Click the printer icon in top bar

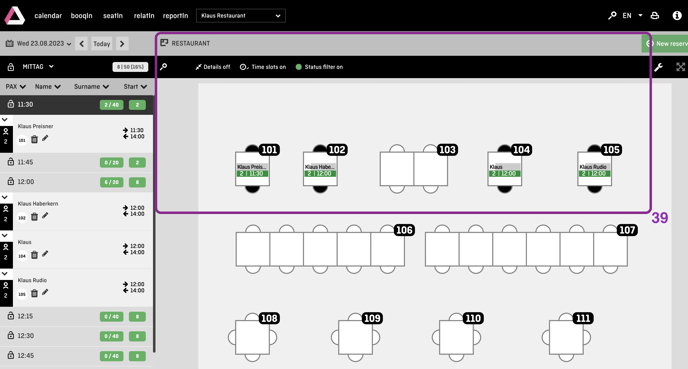coord(655,15)
